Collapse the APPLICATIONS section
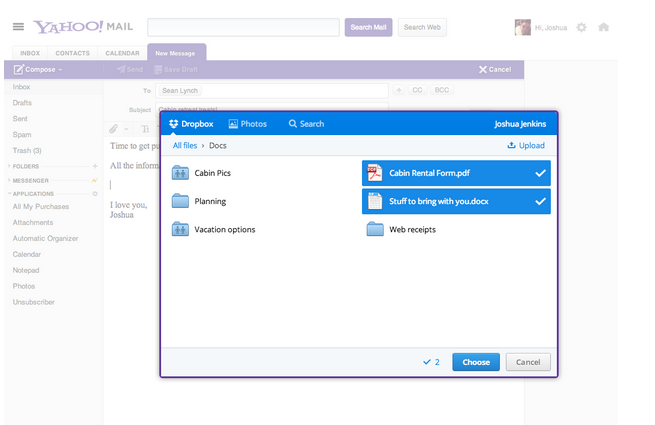The height and width of the screenshot is (425, 655). pos(9,193)
